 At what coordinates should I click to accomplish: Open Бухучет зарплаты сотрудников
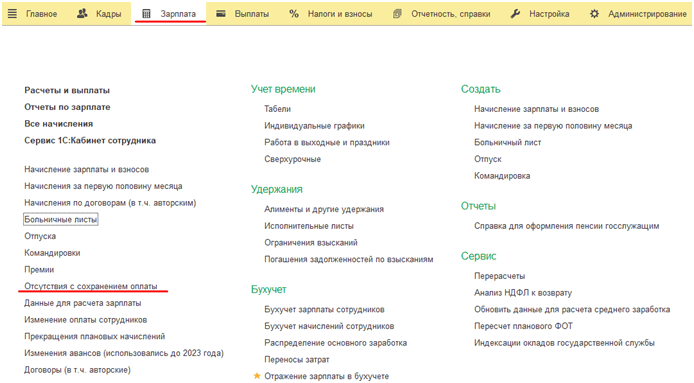pos(324,309)
